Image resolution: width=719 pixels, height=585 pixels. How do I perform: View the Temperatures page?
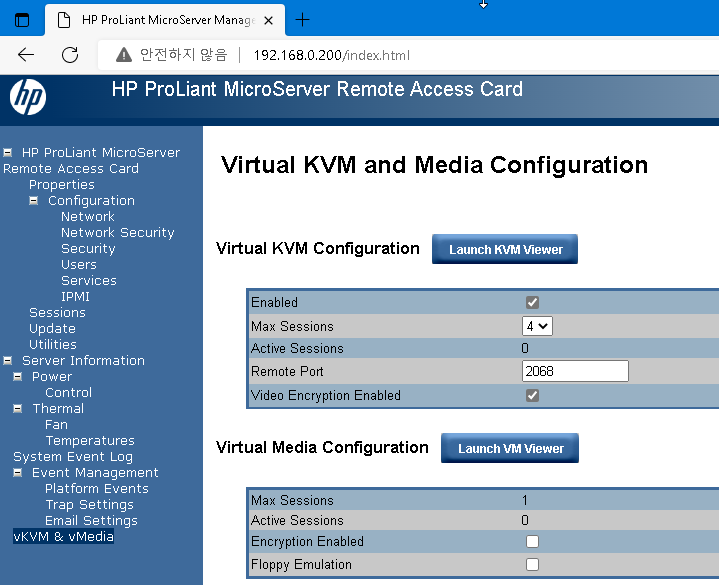[90, 441]
